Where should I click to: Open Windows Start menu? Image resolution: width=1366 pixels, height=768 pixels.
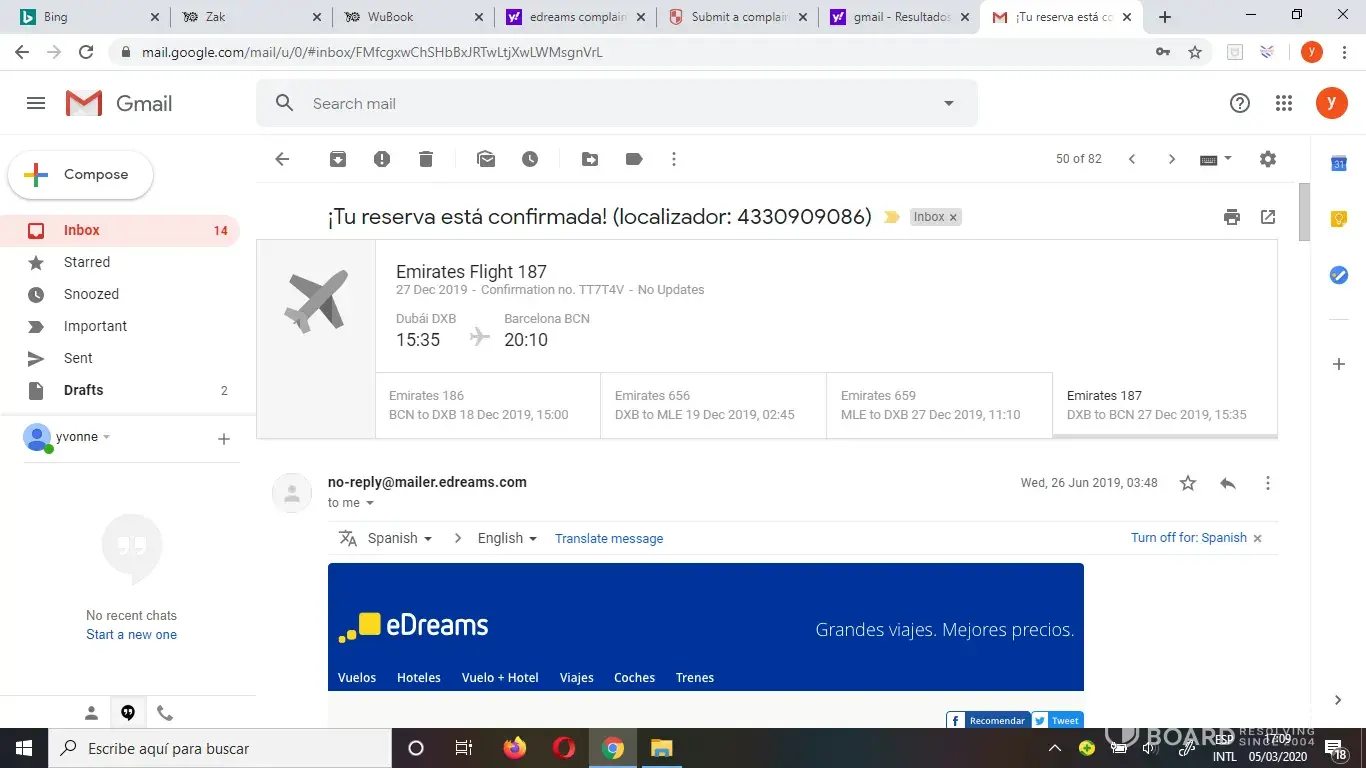pos(23,748)
